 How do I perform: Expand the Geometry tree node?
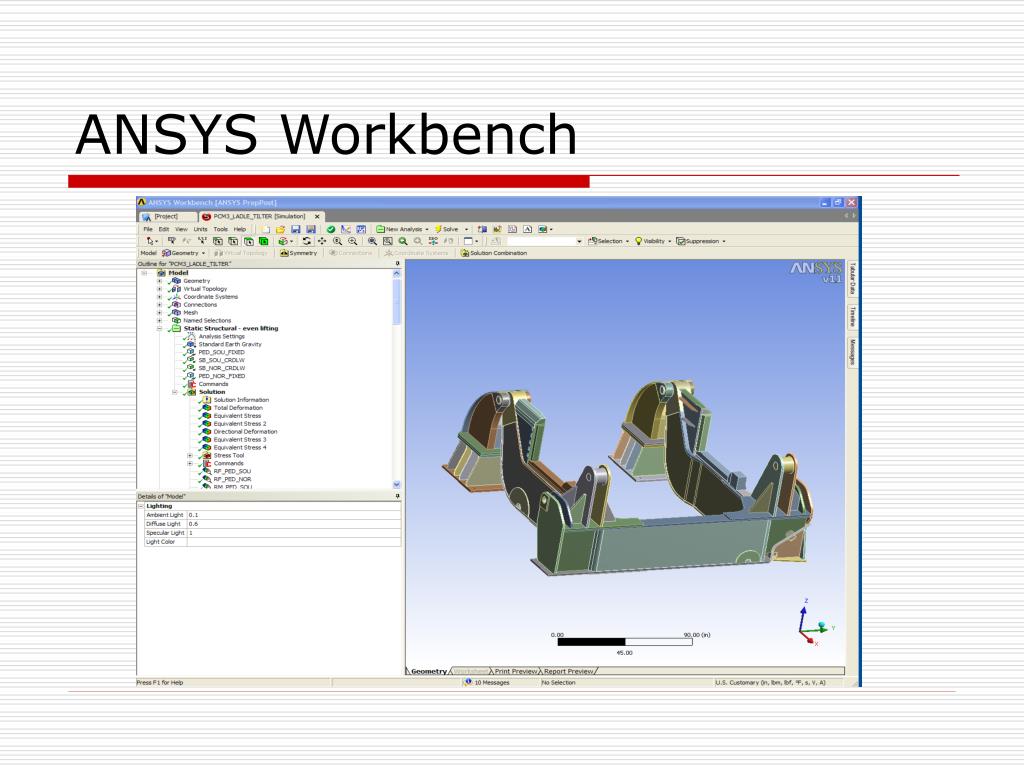point(159,281)
